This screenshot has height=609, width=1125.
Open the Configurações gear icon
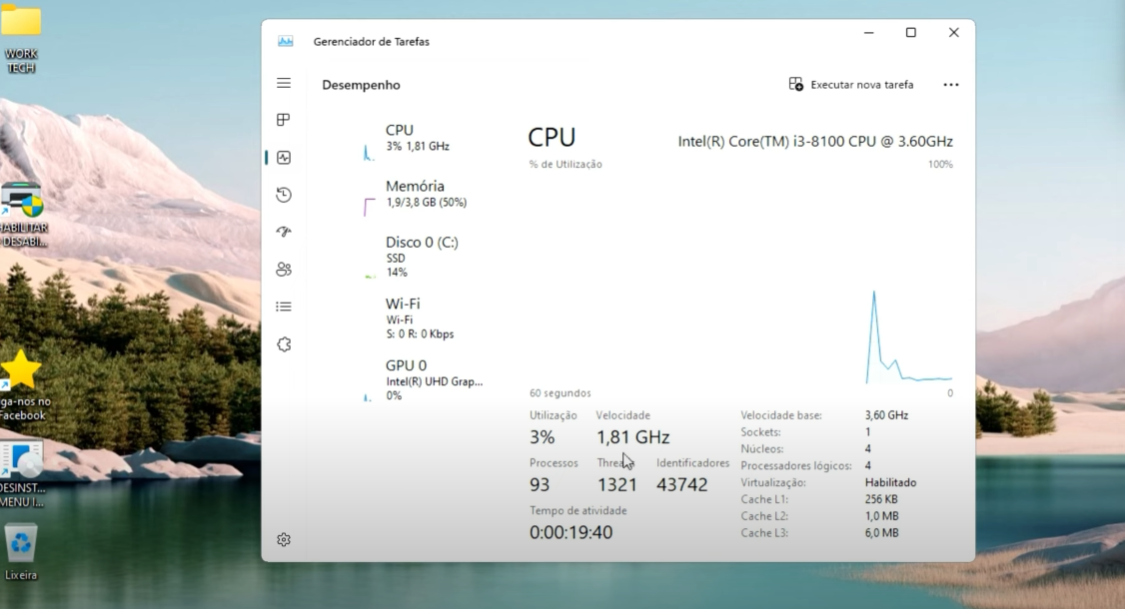coord(283,538)
